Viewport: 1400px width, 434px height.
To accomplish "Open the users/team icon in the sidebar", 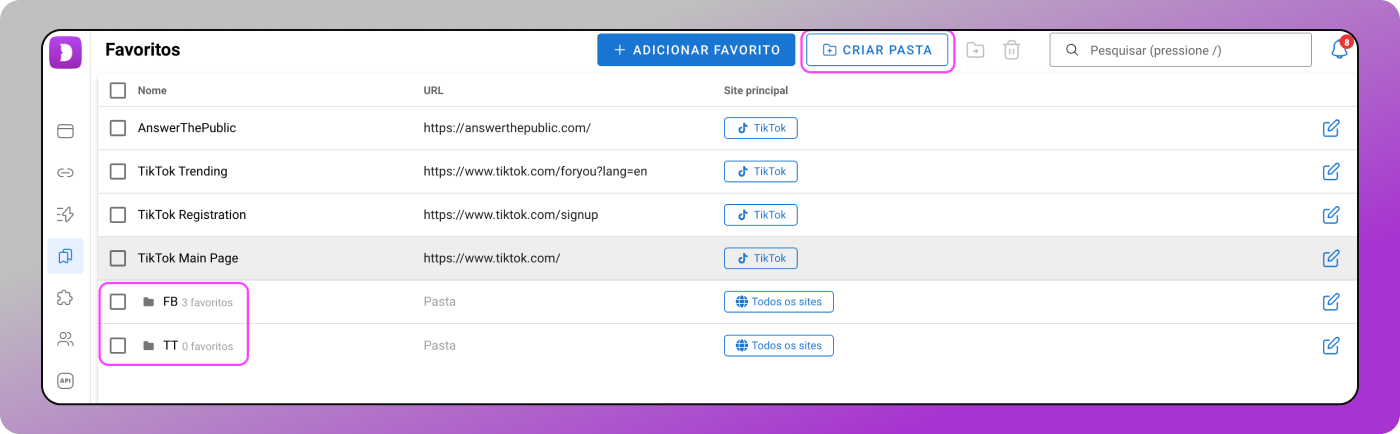I will [x=65, y=339].
